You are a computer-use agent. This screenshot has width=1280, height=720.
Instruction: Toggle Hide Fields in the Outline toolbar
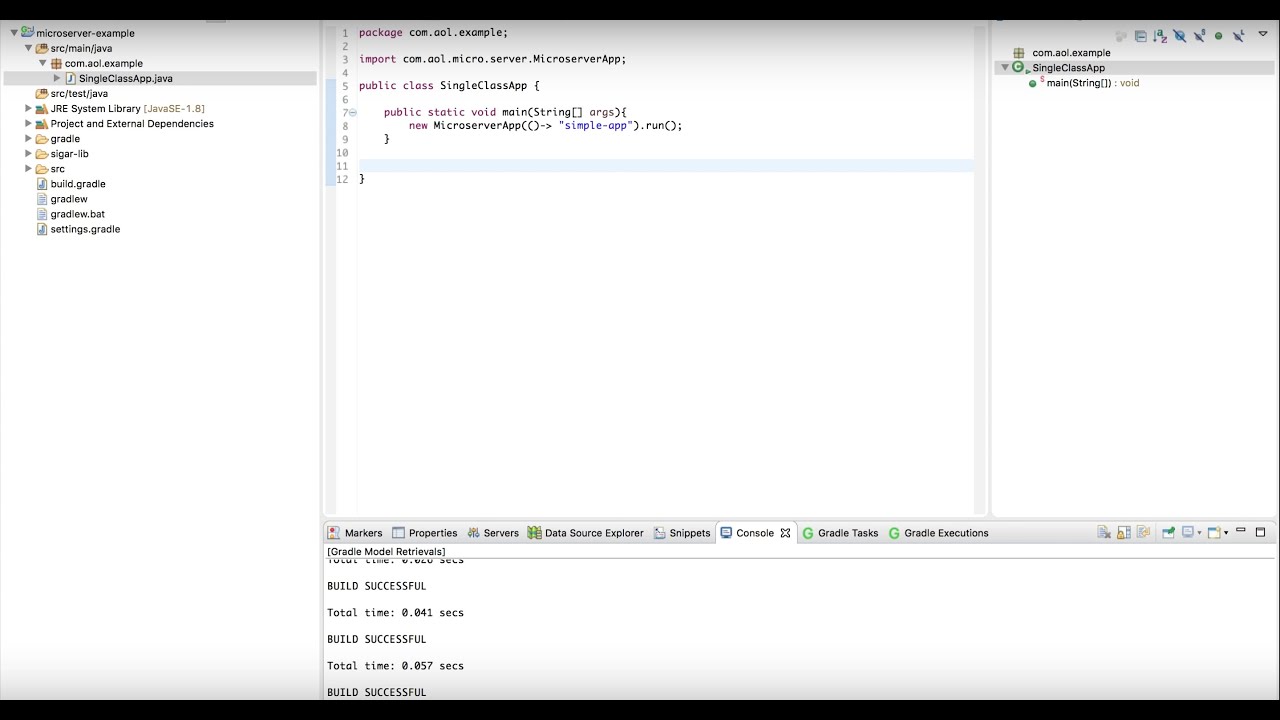[x=1180, y=36]
